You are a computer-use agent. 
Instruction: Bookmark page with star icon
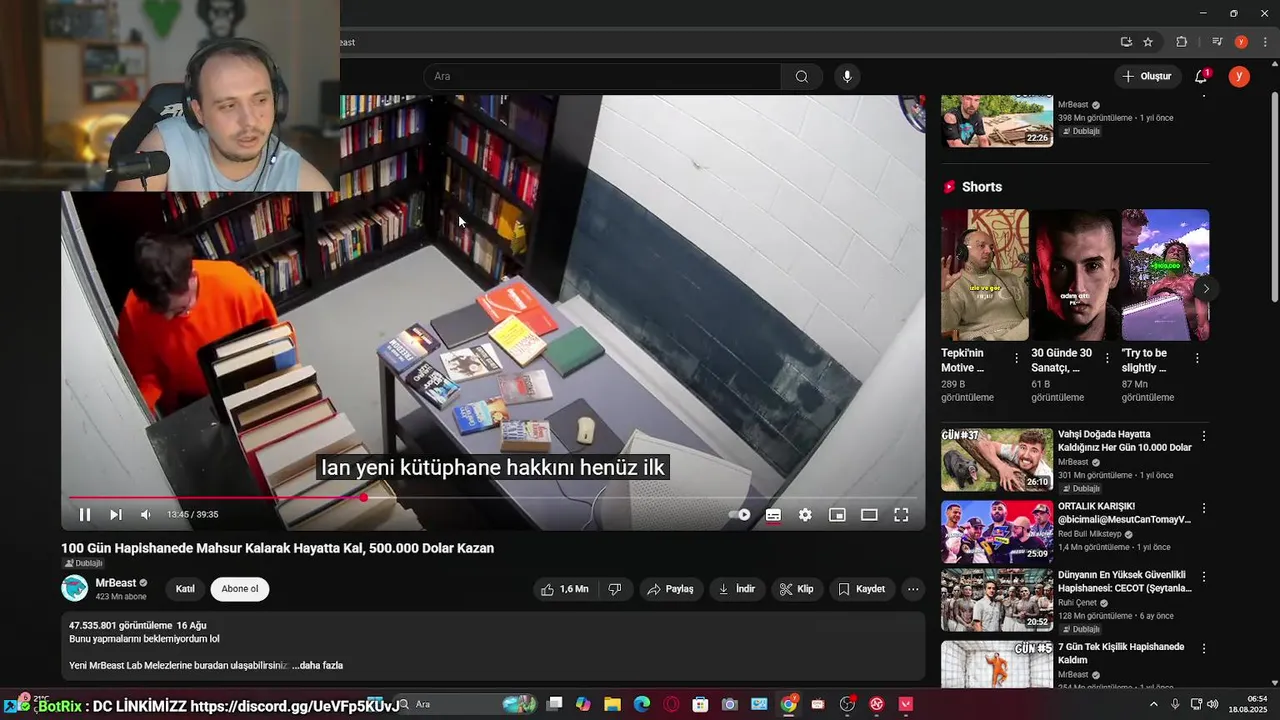click(x=1148, y=42)
